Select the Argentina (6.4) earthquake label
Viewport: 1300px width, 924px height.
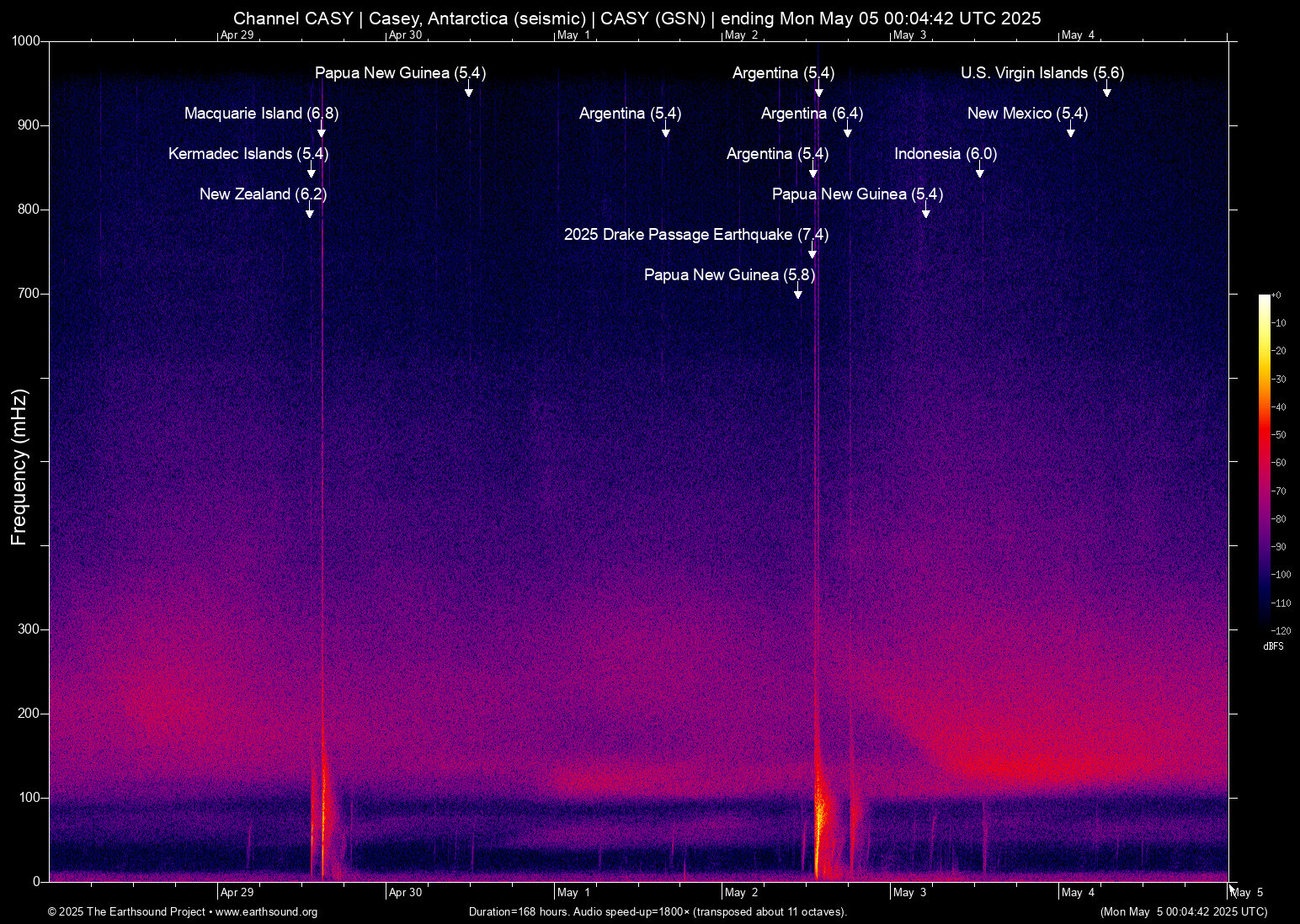point(812,114)
